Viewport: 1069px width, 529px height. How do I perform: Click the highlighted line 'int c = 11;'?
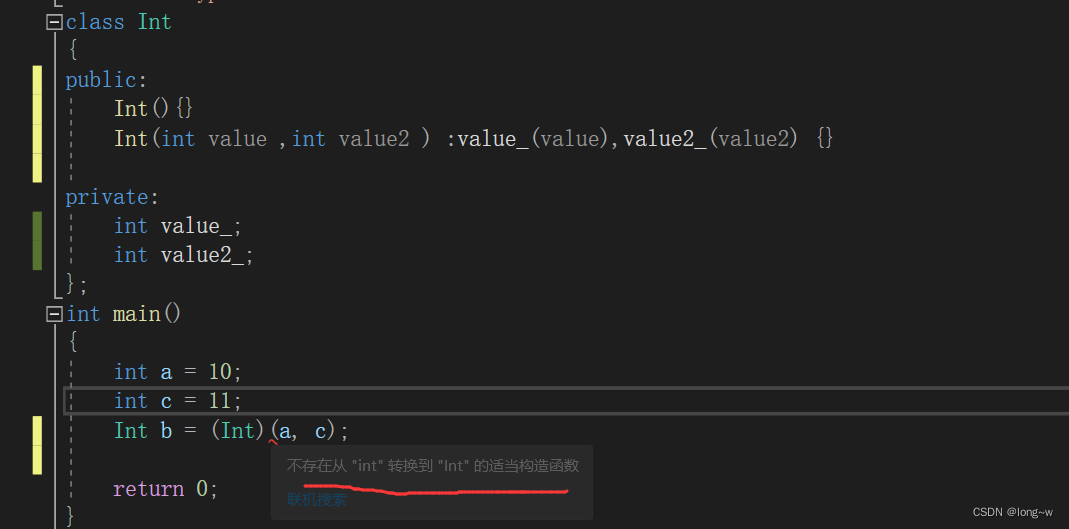[178, 401]
